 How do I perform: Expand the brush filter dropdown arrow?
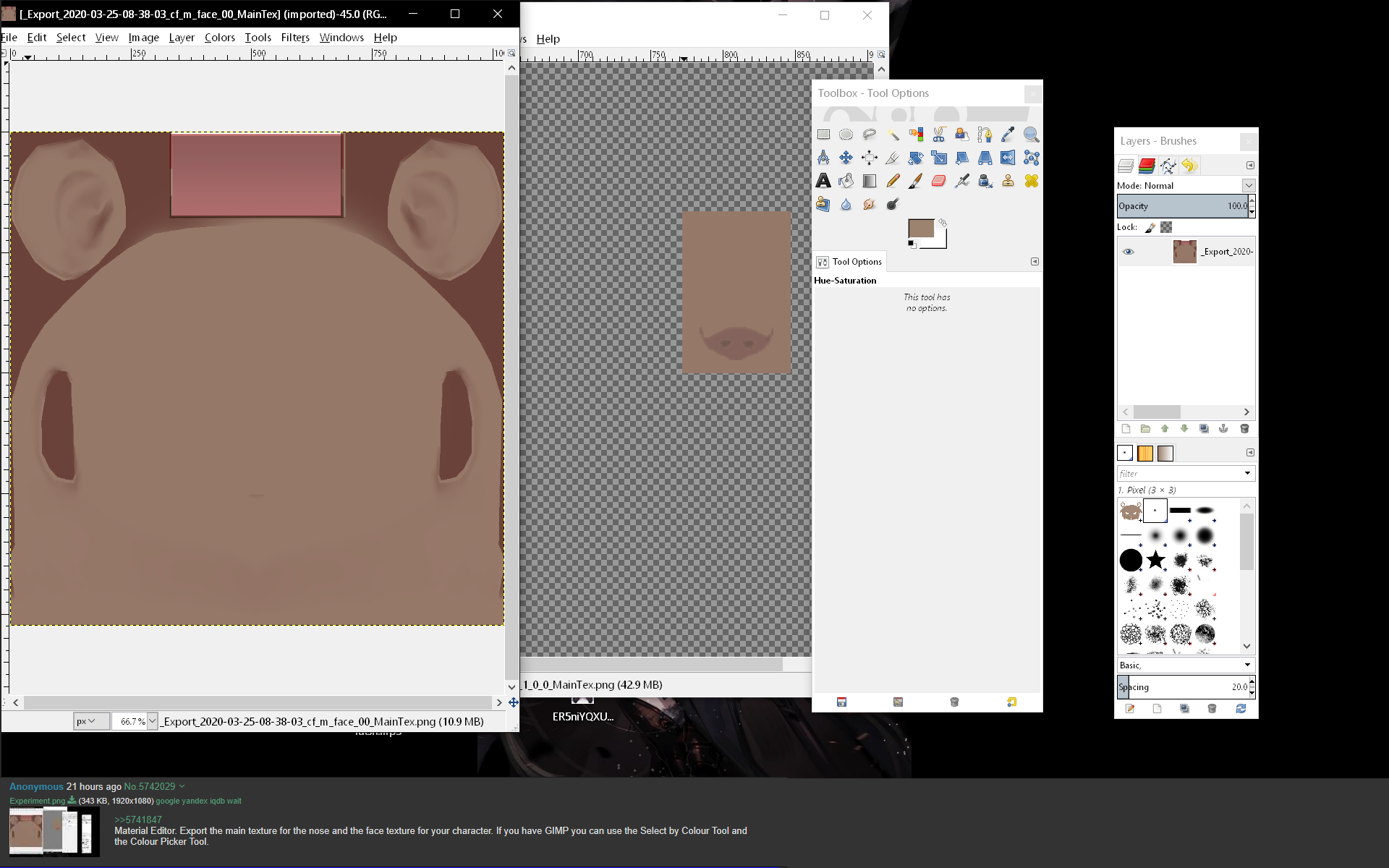point(1247,473)
